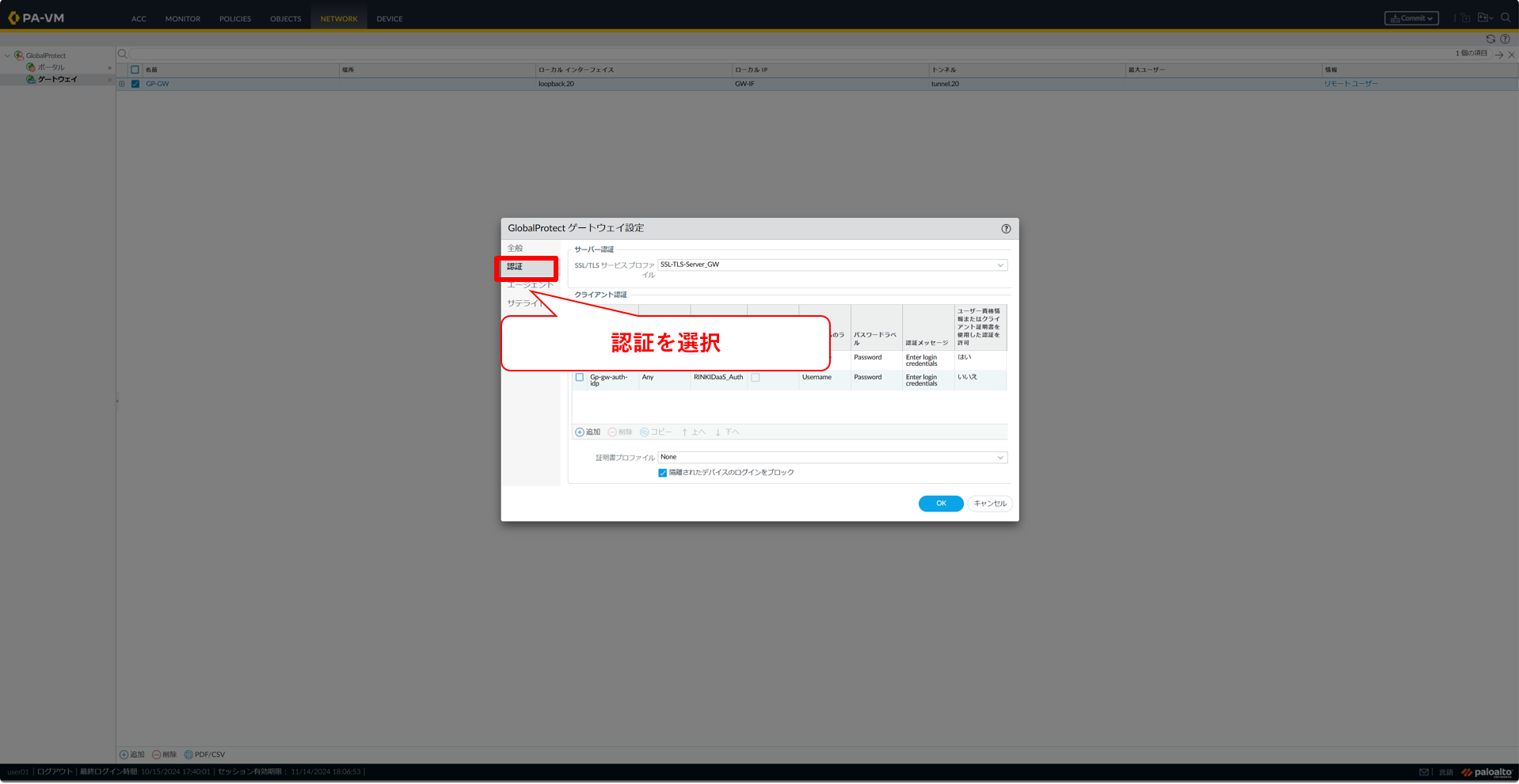Image resolution: width=1519 pixels, height=784 pixels.
Task: Click the Gateway (ゲートウェイ) node icon
Action: [x=31, y=79]
